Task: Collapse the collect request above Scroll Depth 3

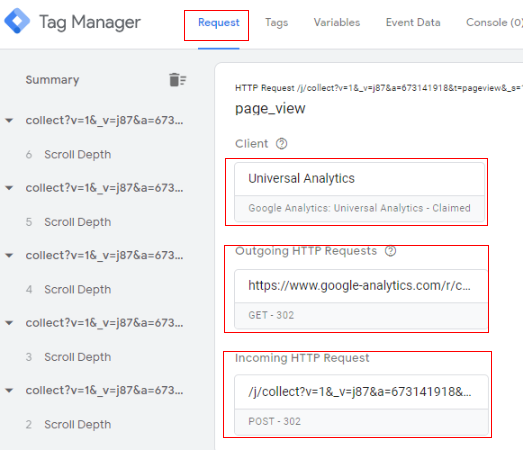Action: 9,323
